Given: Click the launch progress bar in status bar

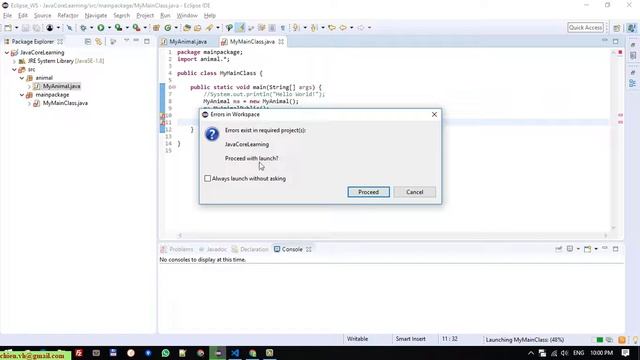Looking at the screenshot, I should (600, 340).
